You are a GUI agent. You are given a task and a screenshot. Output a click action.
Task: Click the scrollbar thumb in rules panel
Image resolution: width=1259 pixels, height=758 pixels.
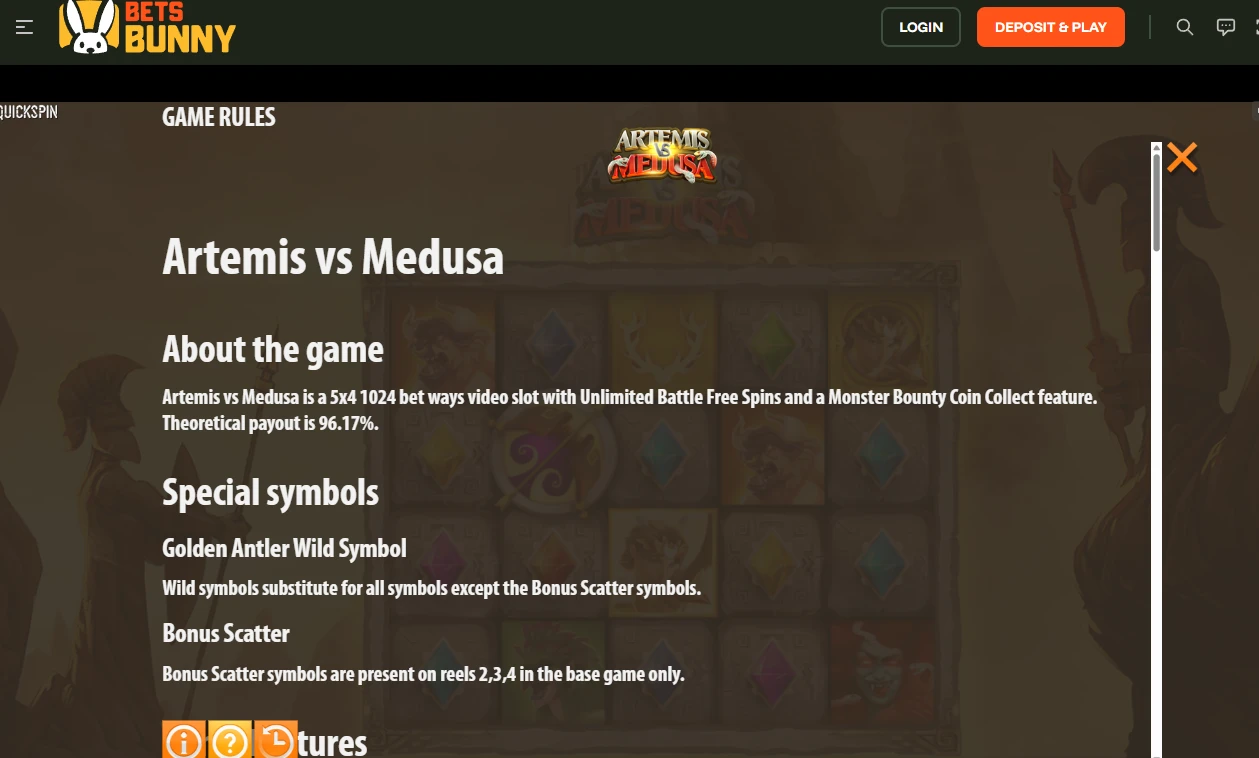click(1157, 204)
